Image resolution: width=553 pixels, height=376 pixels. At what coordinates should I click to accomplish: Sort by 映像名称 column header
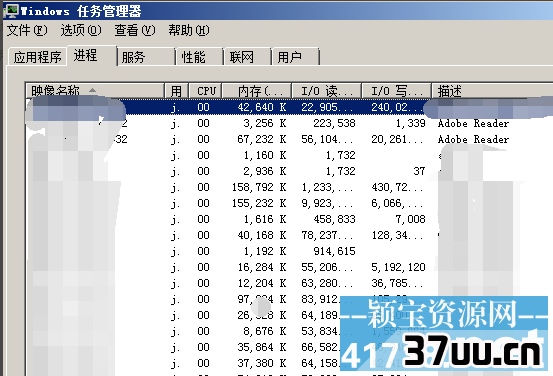click(x=95, y=91)
